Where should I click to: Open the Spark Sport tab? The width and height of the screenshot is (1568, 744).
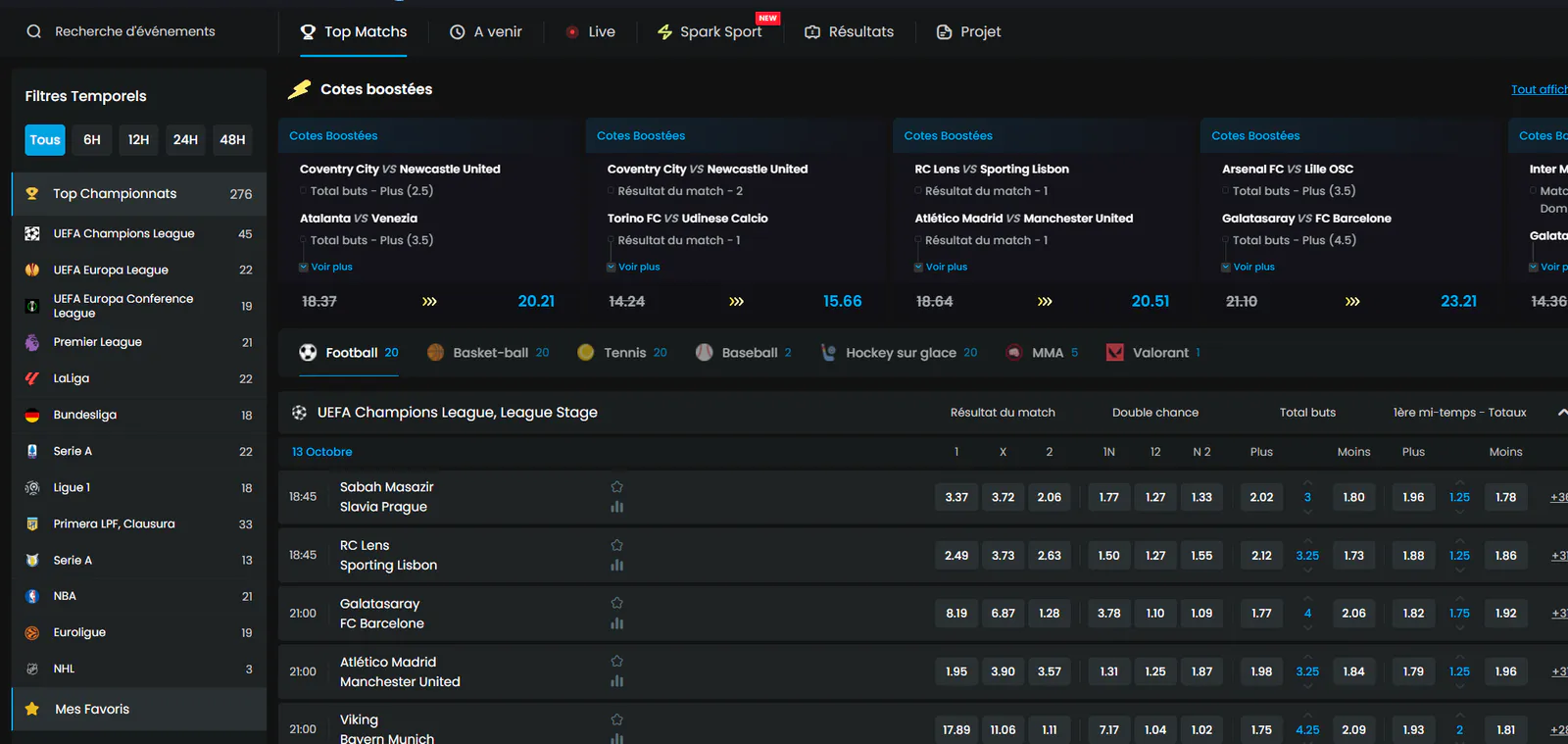(x=710, y=31)
